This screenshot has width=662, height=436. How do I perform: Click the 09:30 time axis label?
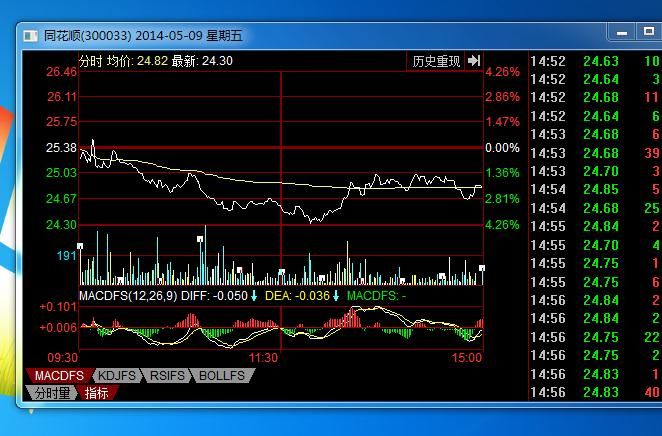coord(62,358)
